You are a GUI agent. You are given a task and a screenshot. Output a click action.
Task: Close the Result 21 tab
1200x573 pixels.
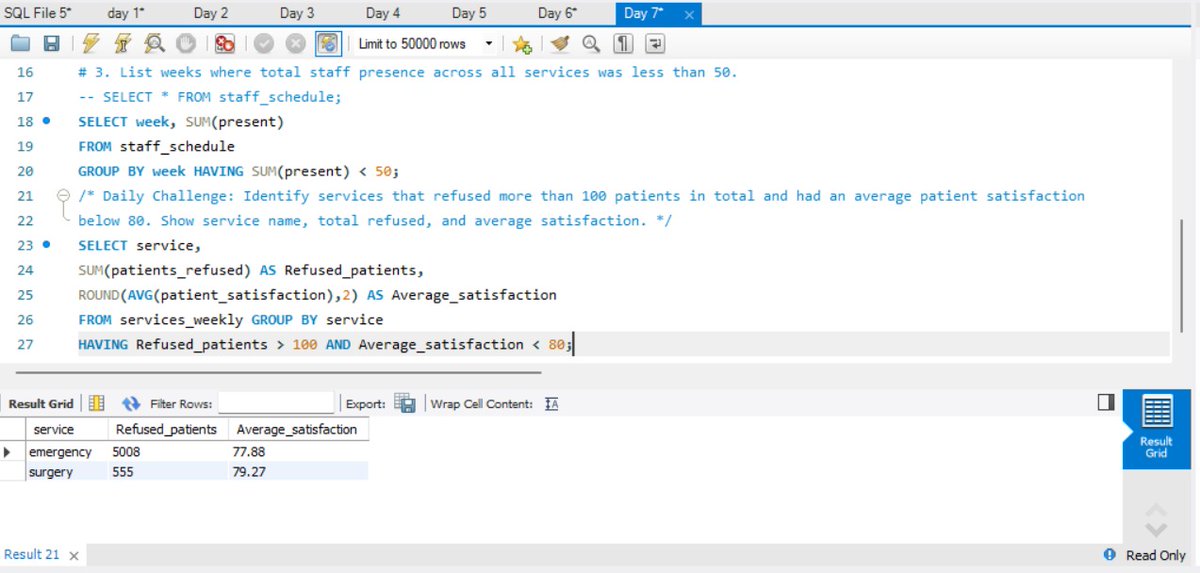76,555
